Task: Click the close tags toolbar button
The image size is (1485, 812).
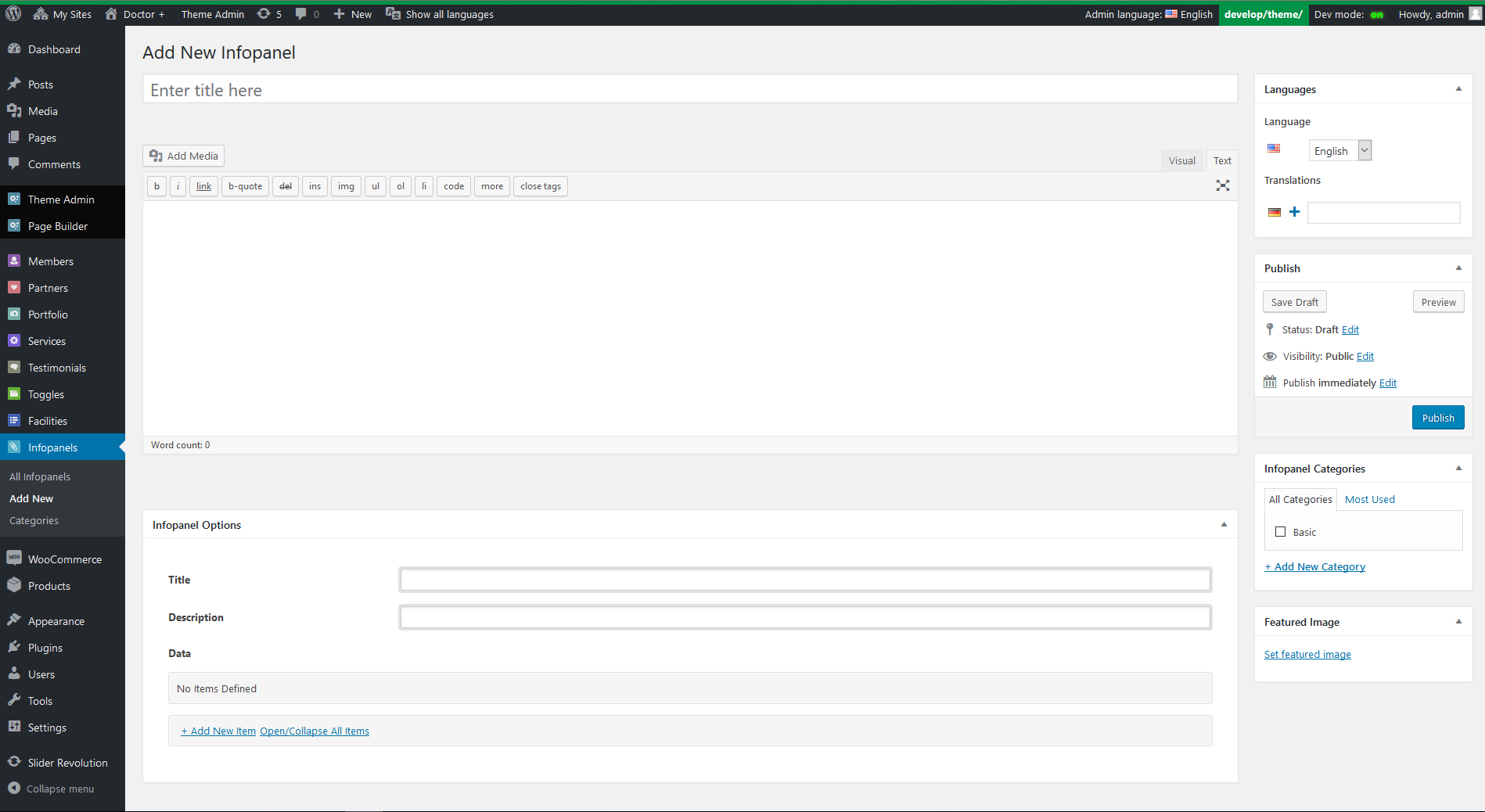Action: point(541,186)
